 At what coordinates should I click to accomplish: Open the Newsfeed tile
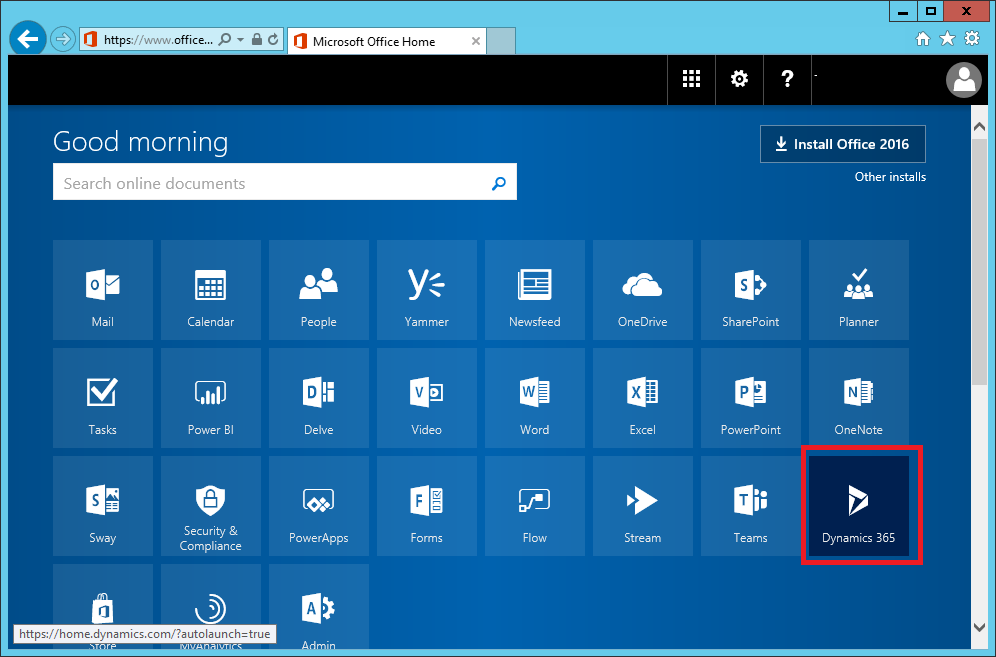pyautogui.click(x=535, y=290)
